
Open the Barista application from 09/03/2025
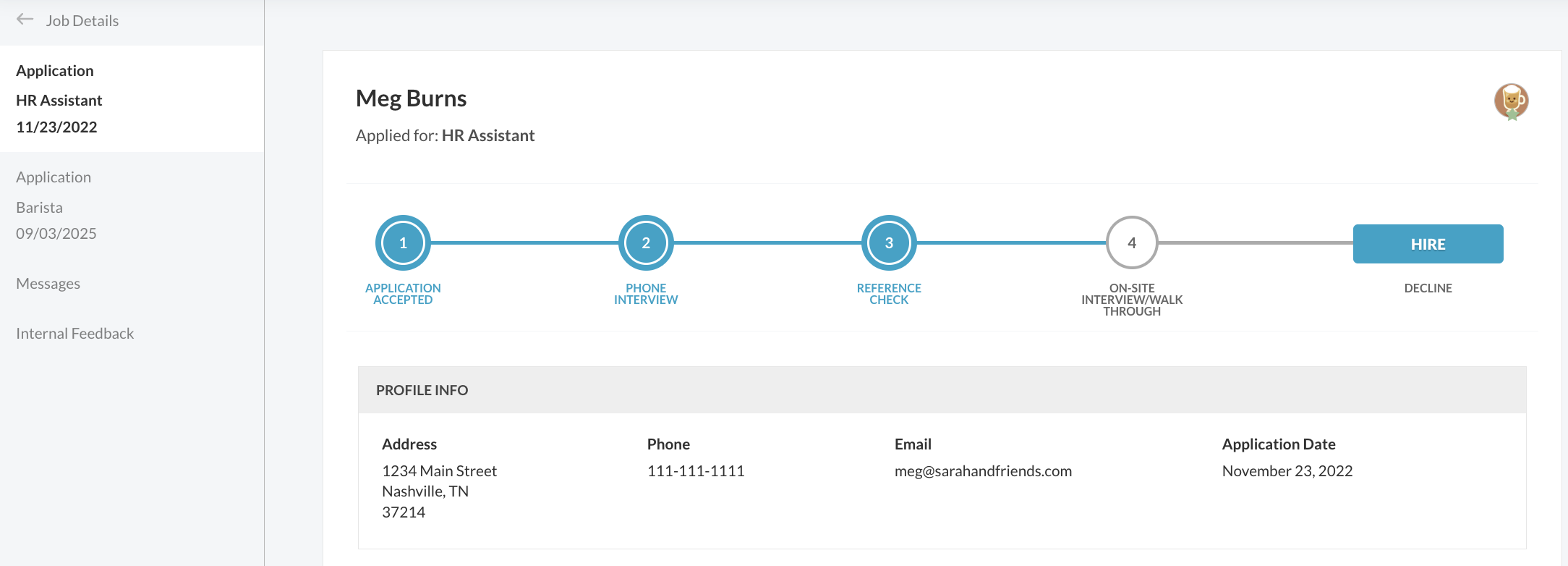pyautogui.click(x=132, y=205)
